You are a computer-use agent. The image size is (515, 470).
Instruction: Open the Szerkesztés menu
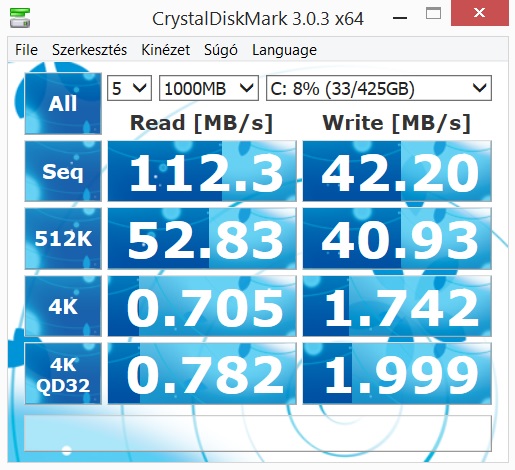tap(89, 50)
